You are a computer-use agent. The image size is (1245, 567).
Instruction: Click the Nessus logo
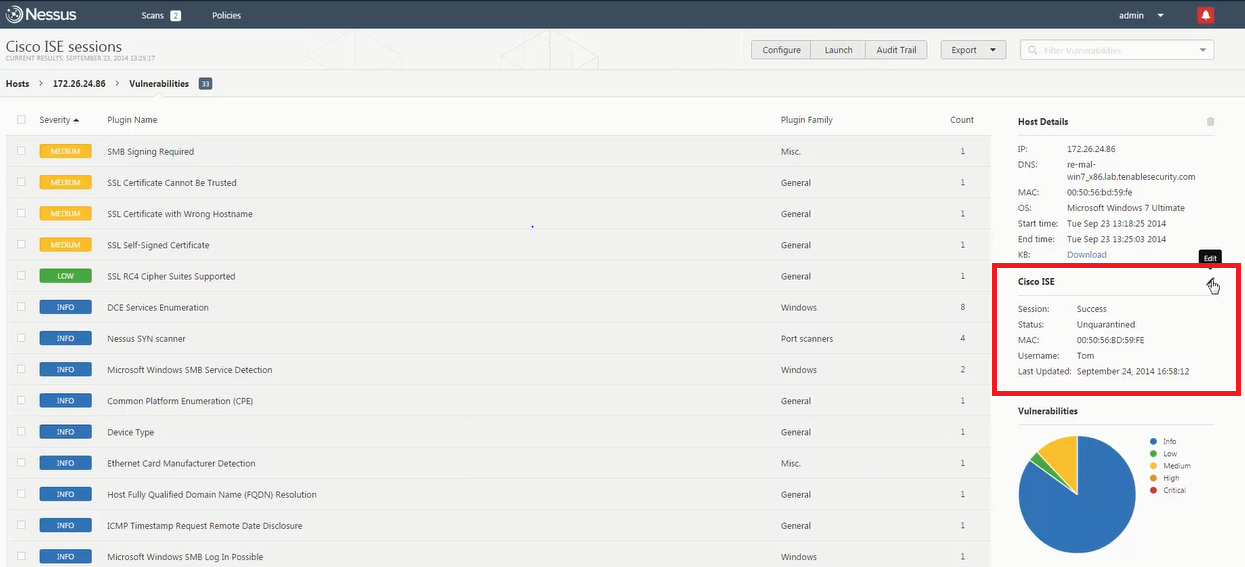pos(40,15)
